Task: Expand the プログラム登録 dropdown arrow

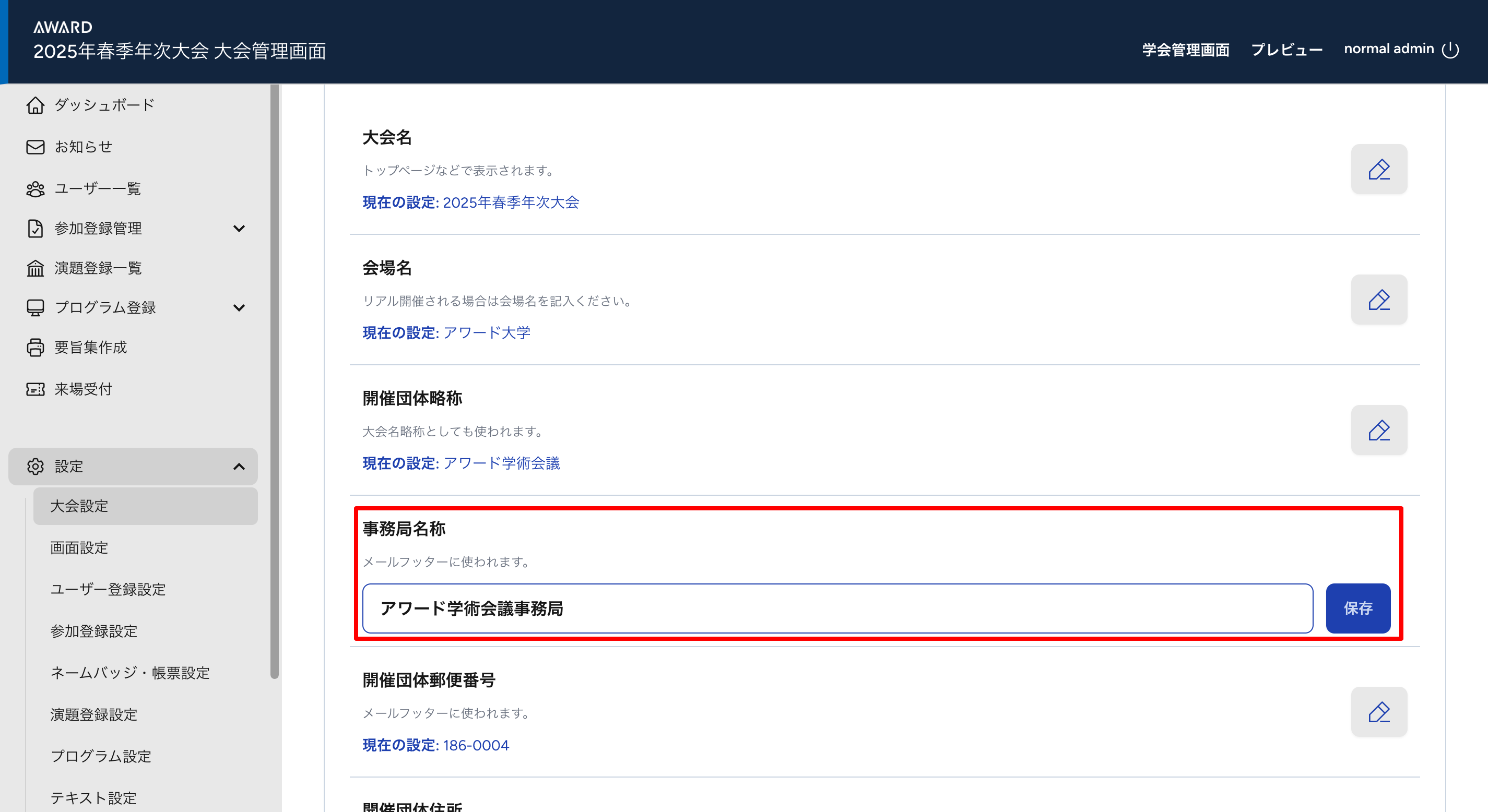Action: tap(239, 308)
